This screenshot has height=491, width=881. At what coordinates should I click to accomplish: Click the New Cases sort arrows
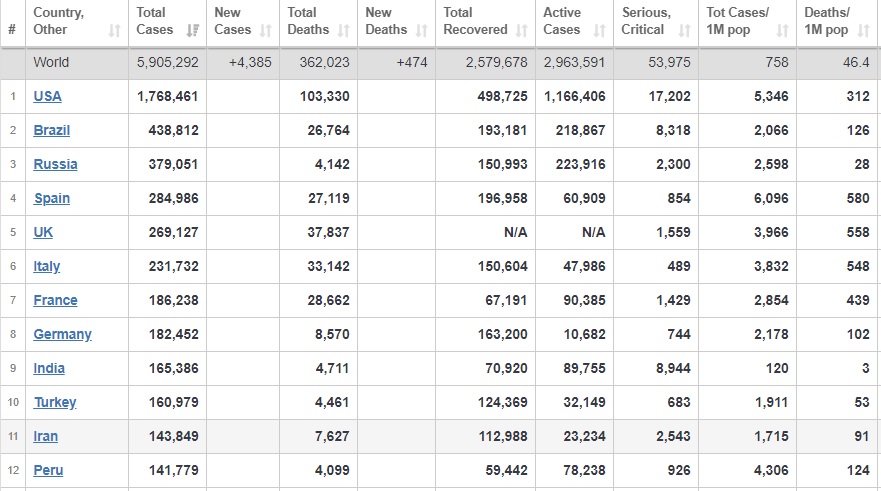(x=265, y=30)
